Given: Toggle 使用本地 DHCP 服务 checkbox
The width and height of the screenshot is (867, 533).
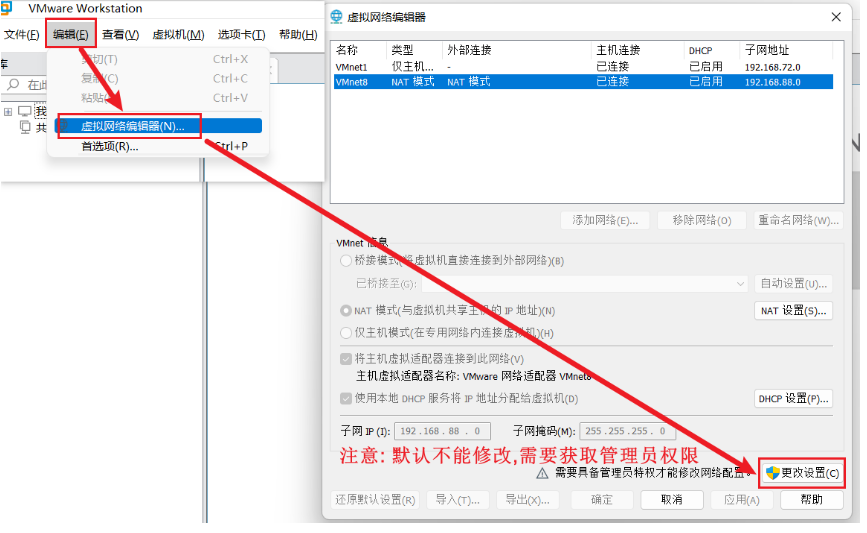Looking at the screenshot, I should coord(346,399).
